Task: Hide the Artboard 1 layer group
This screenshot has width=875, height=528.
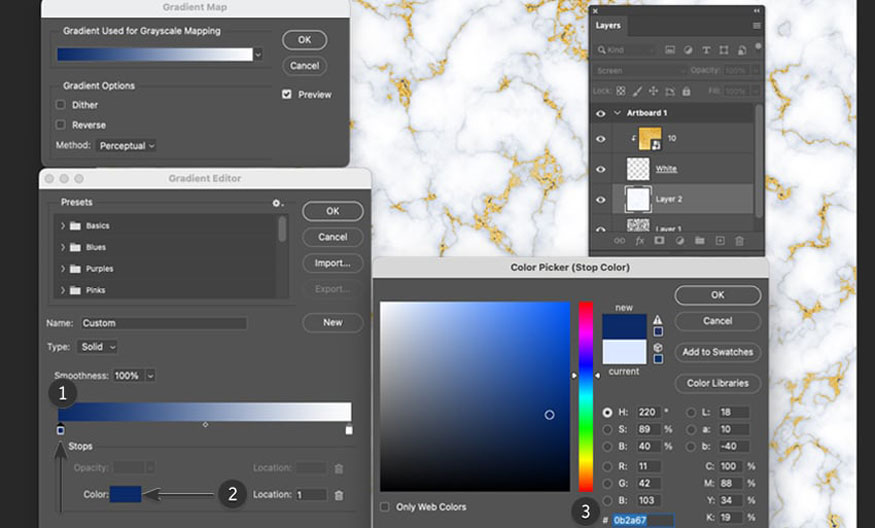Action: (x=600, y=113)
